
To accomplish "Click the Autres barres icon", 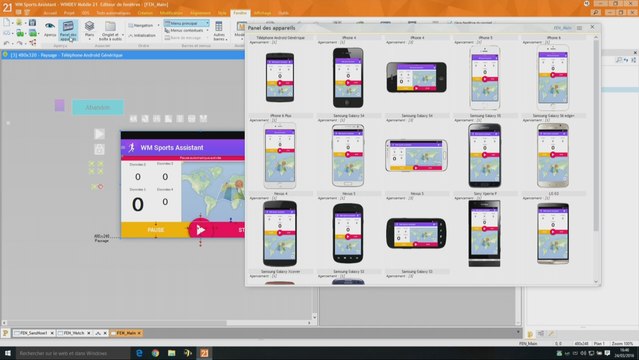I will (x=219, y=31).
